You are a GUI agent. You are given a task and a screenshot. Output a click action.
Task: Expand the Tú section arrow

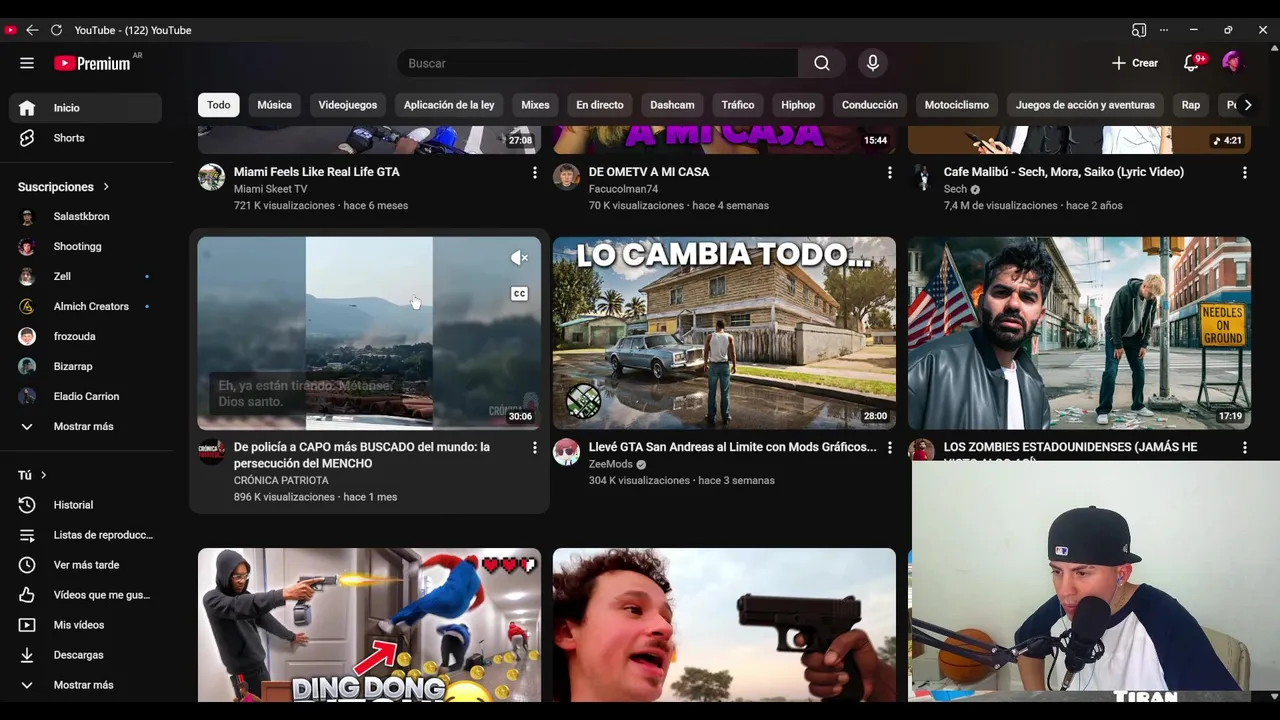(x=43, y=475)
